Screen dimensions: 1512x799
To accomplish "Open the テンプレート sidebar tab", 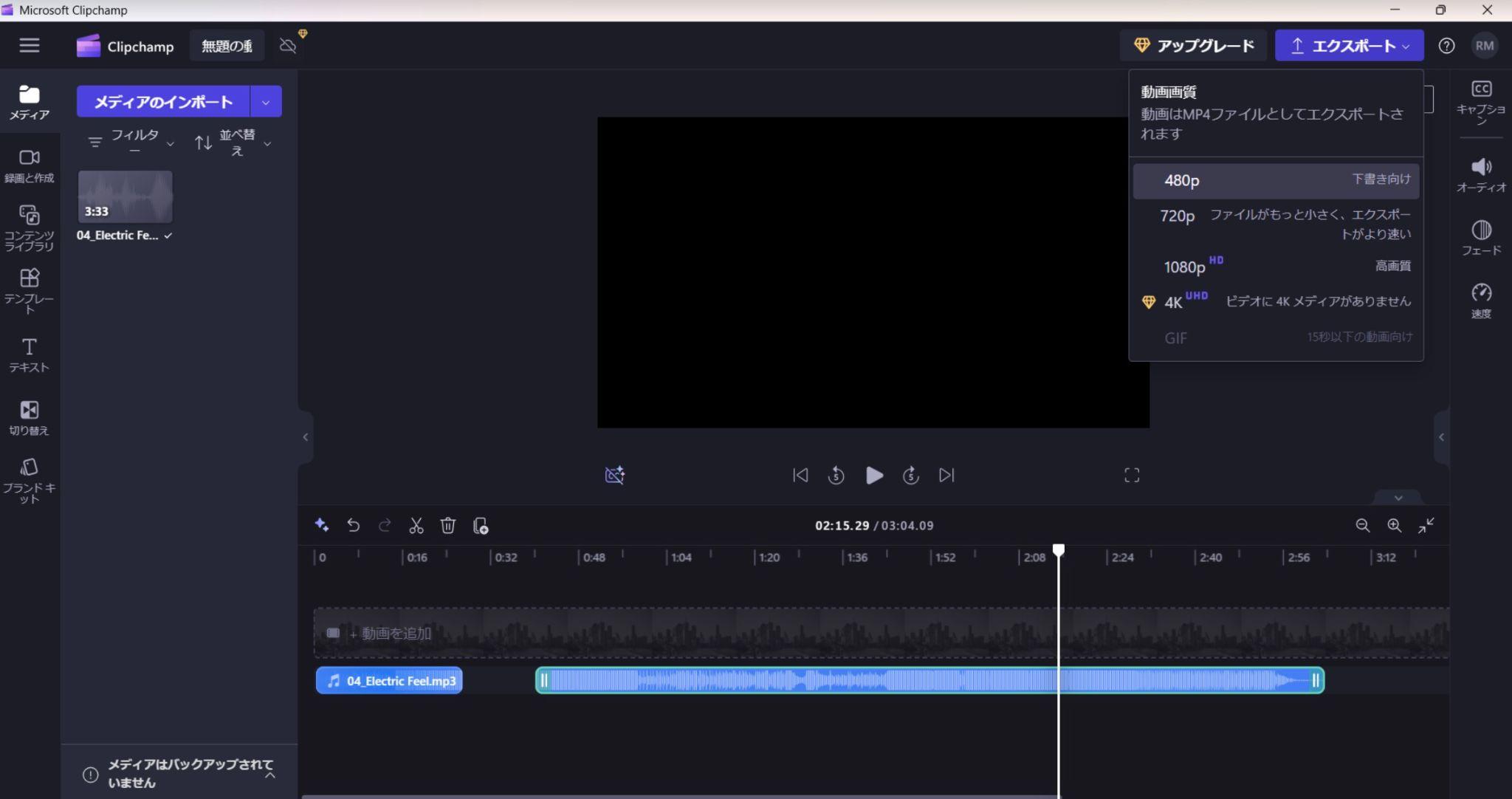I will [x=30, y=291].
